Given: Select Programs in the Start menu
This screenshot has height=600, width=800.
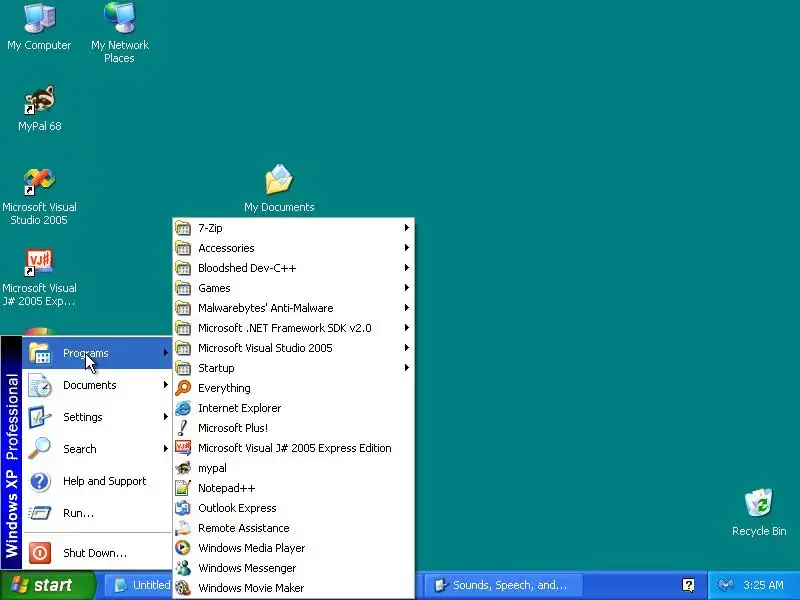Looking at the screenshot, I should pos(97,353).
